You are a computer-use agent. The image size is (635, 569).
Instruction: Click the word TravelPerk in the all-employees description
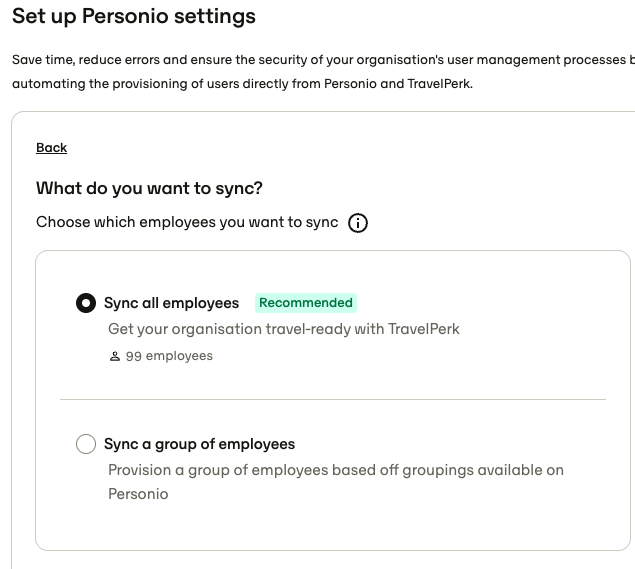pyautogui.click(x=424, y=329)
